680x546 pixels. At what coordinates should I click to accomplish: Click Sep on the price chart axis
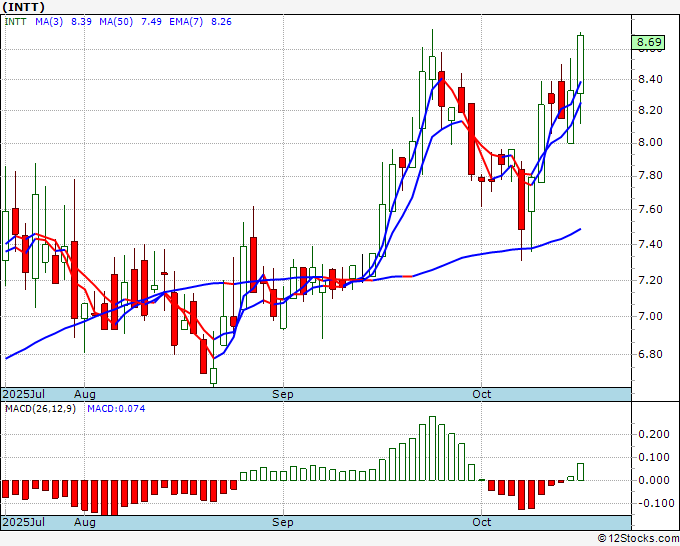coord(282,394)
